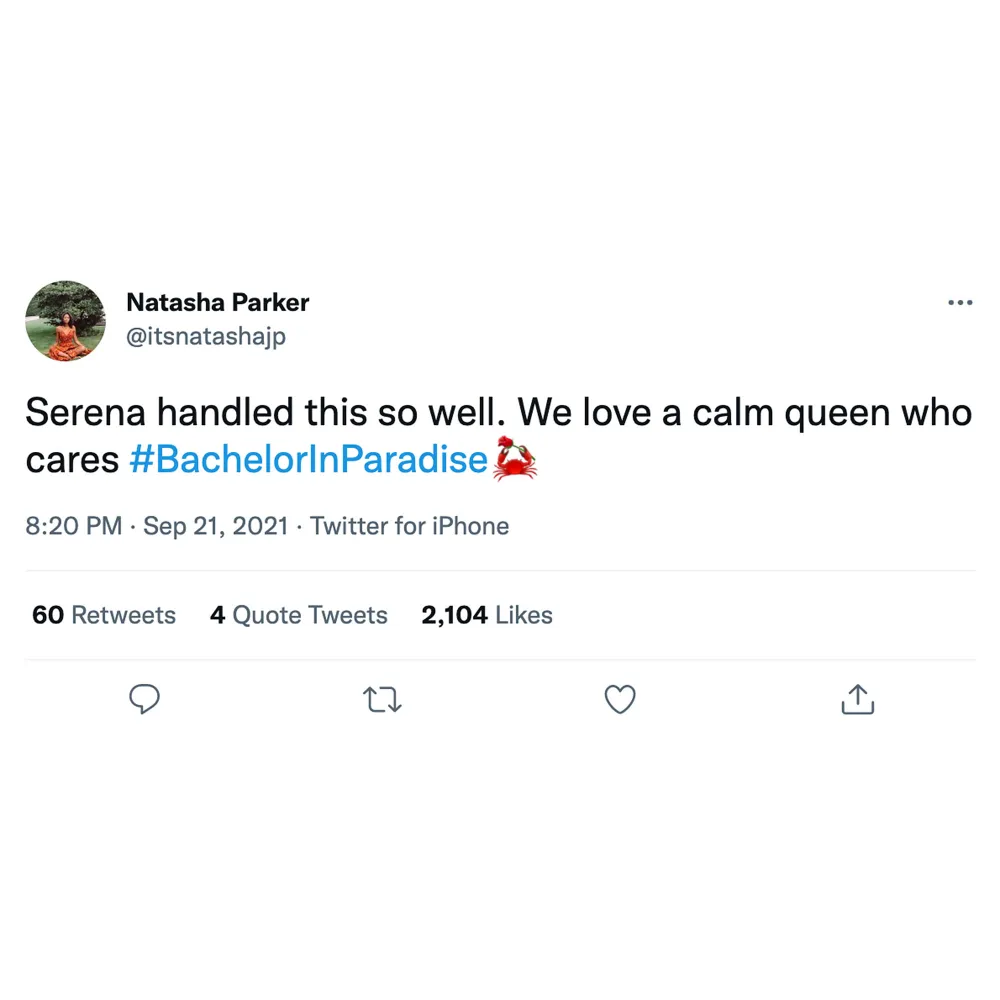
Task: Click the @itsnatashajp handle
Action: [x=206, y=337]
